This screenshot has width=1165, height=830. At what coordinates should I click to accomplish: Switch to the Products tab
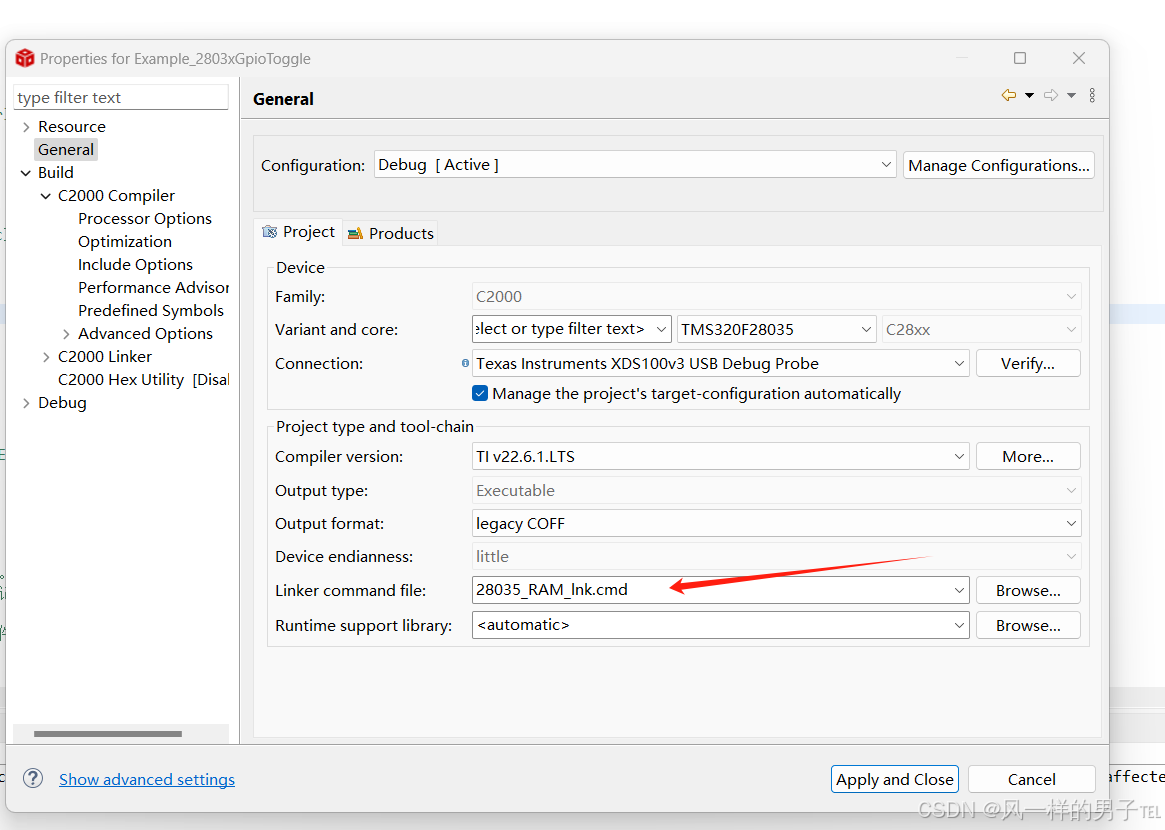(391, 233)
